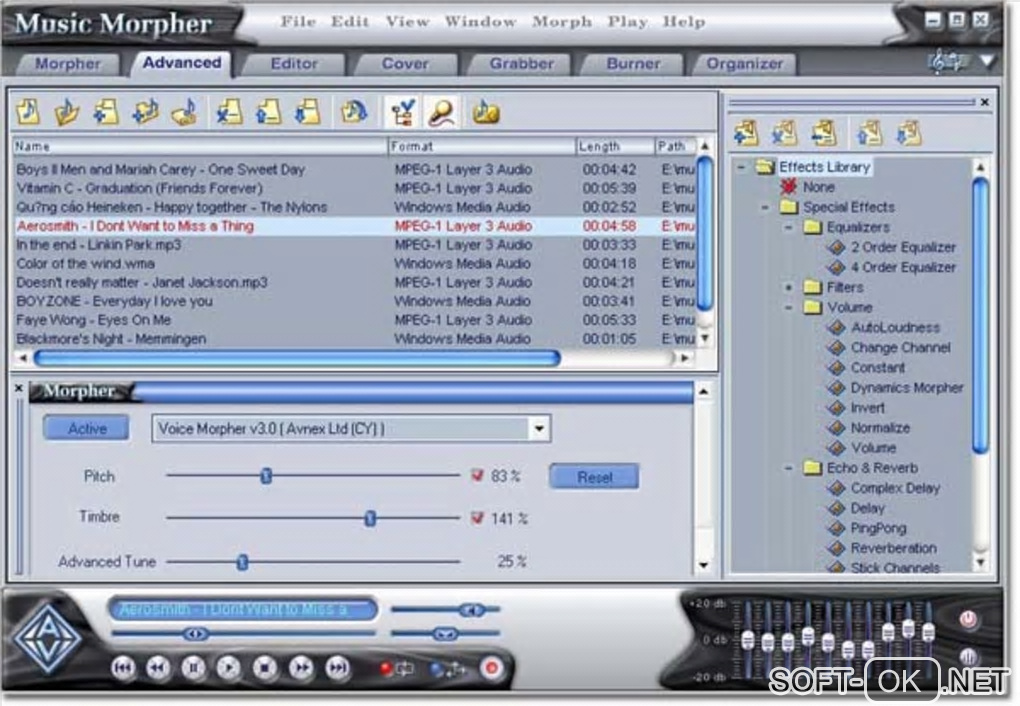Skip to previous track in player
Viewport: 1020px width, 706px height.
click(123, 668)
